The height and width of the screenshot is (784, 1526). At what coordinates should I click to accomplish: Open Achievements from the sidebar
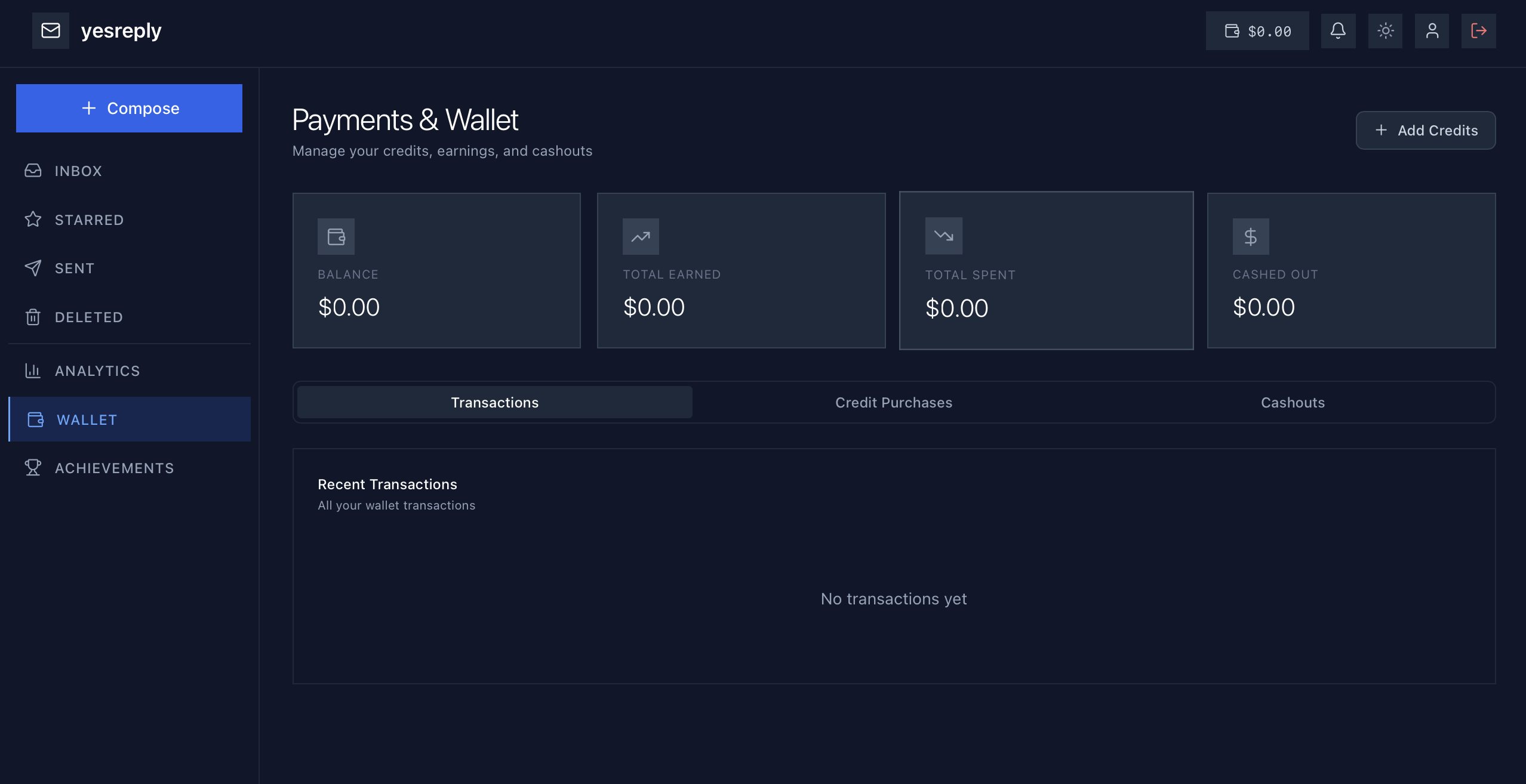coord(114,468)
